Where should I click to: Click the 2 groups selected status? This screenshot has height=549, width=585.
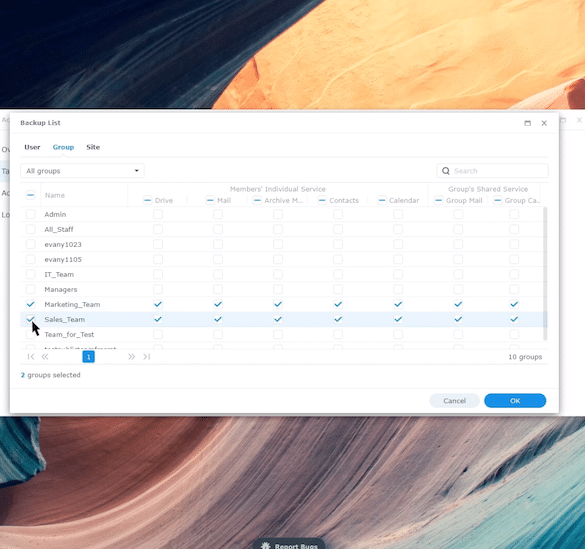point(50,375)
